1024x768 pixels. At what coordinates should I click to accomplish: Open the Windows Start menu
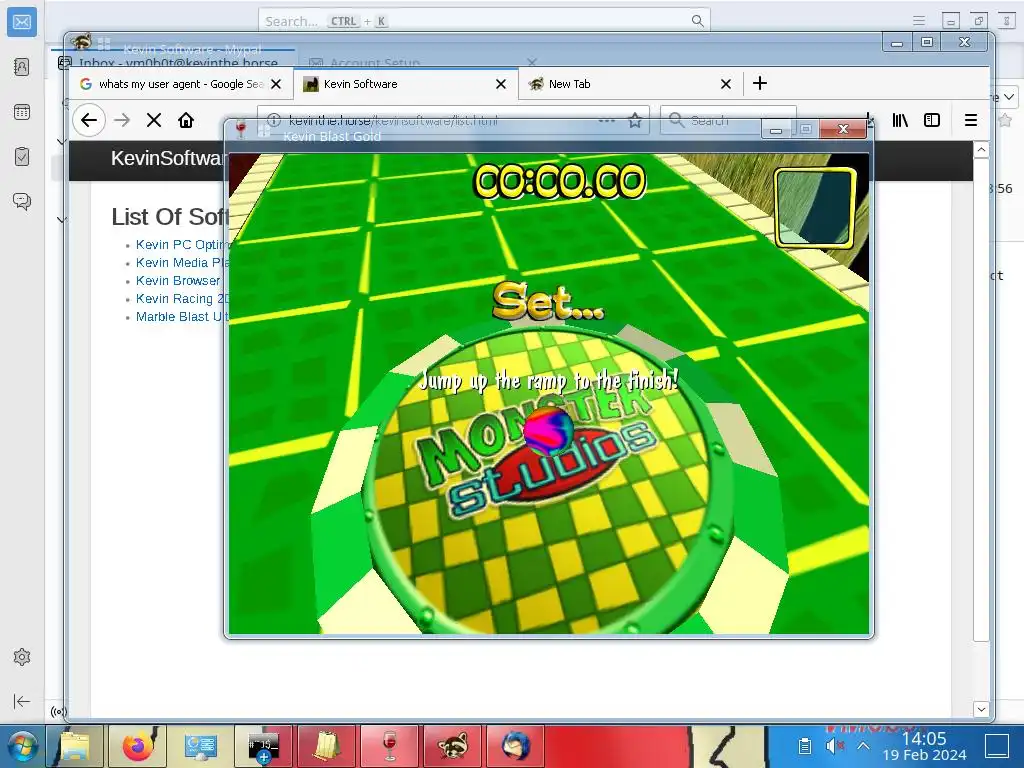click(x=22, y=746)
